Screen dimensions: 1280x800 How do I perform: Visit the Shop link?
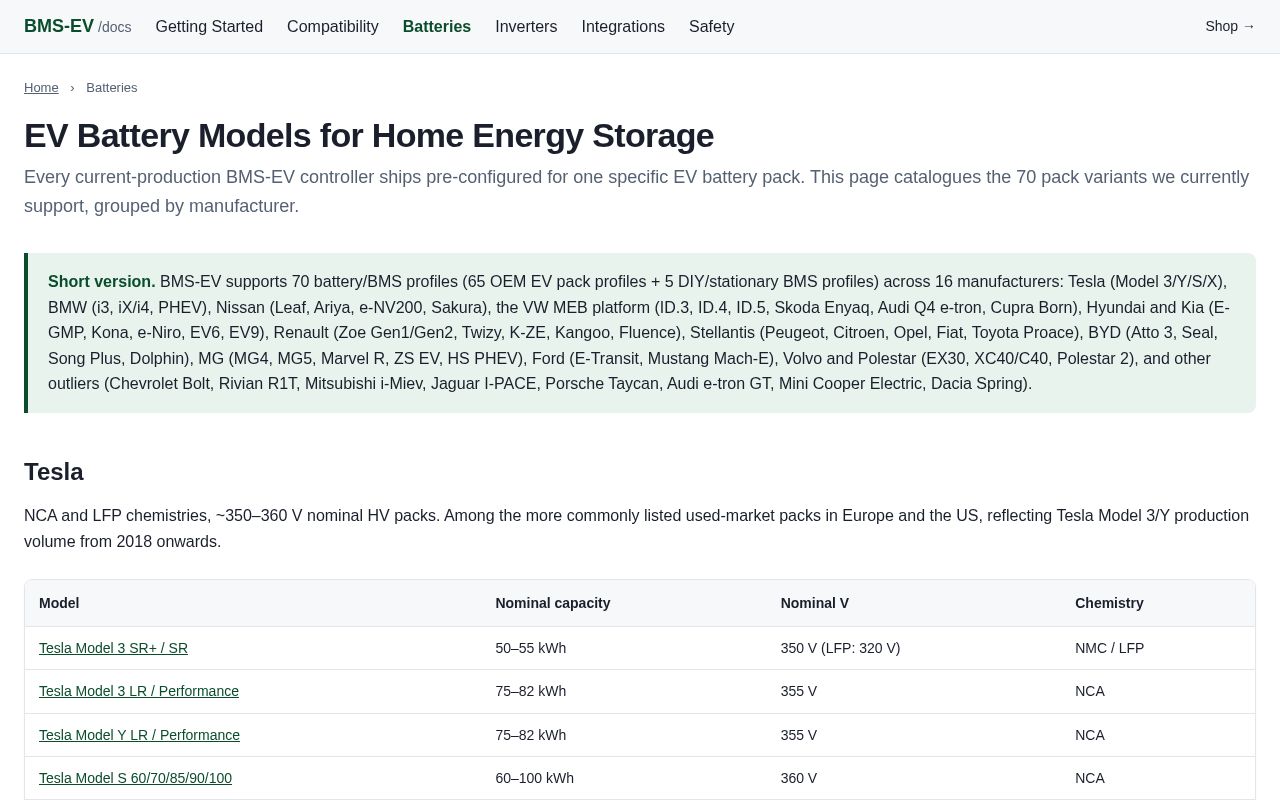1230,27
